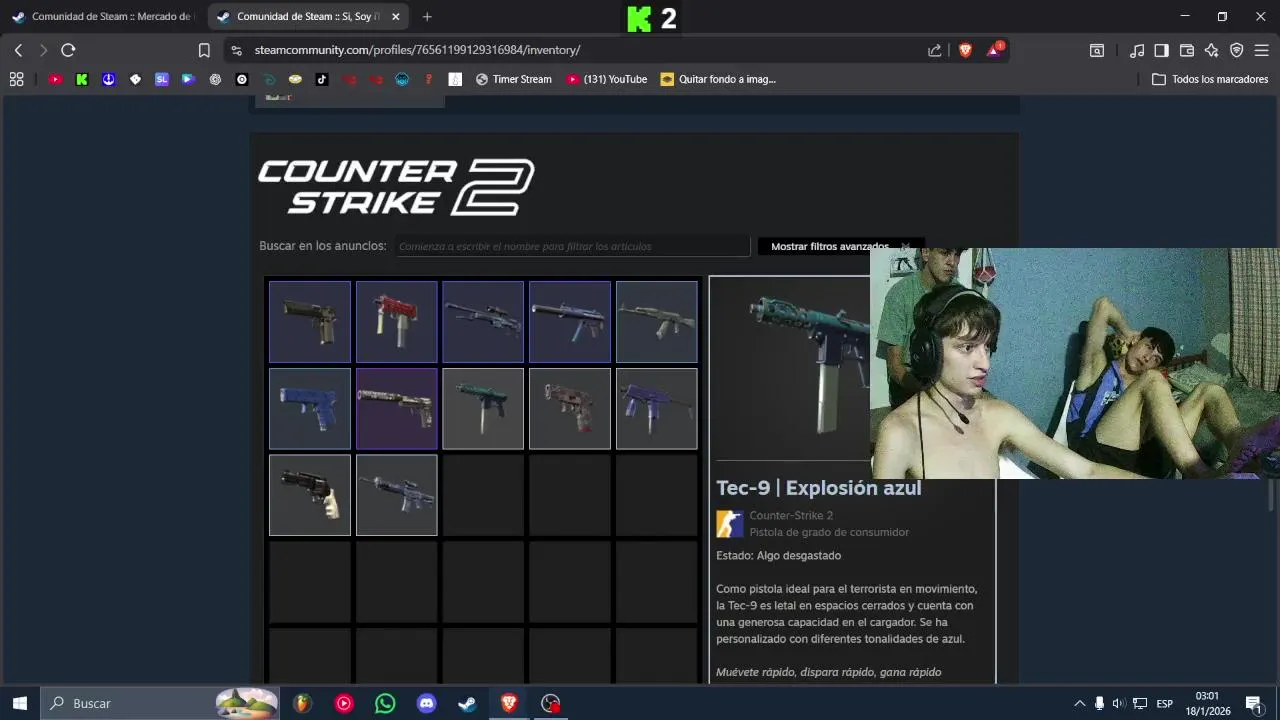Toggle the browser sidebar panel icon
This screenshot has height=720, width=1280.
coord(1161,50)
